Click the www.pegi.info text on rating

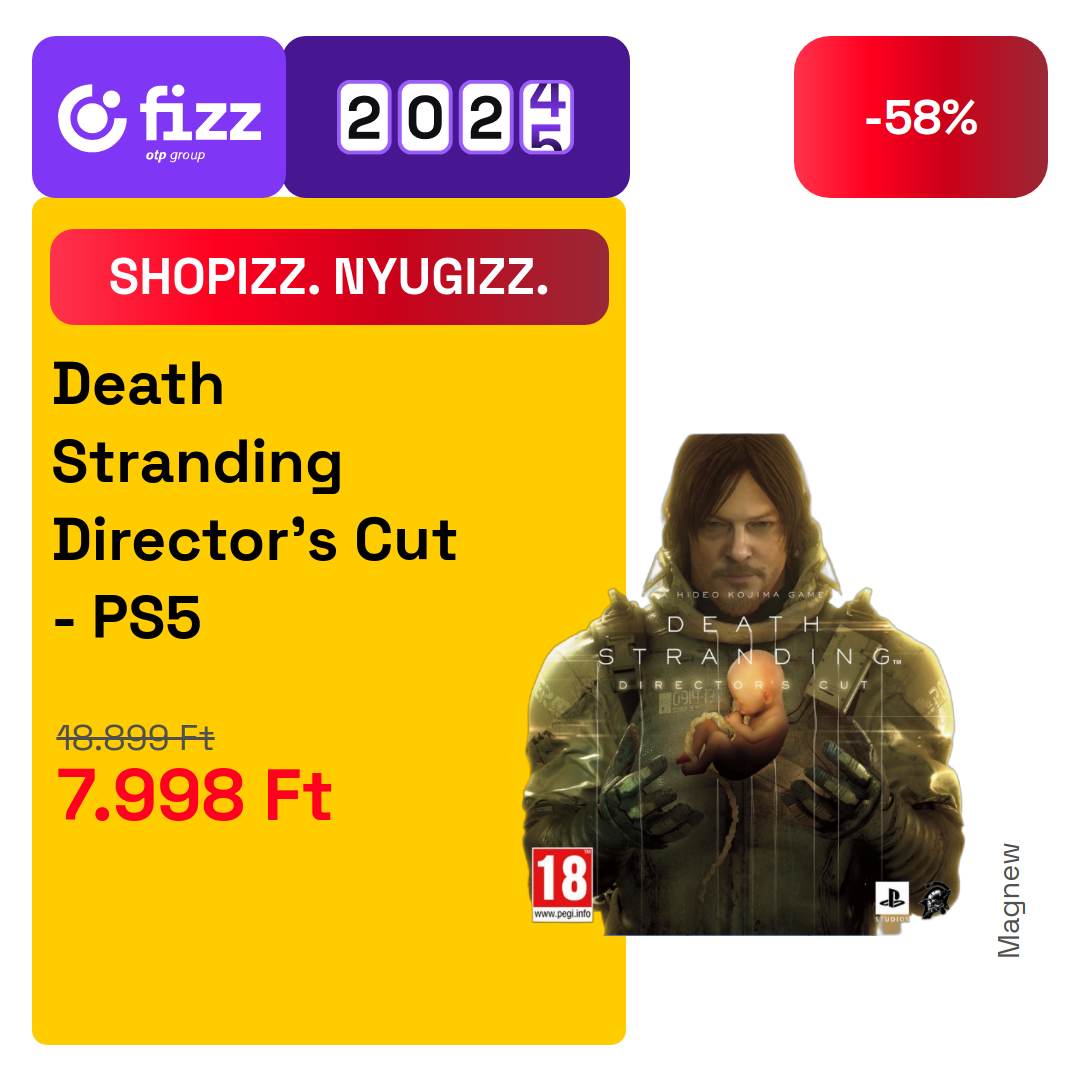click(x=562, y=914)
